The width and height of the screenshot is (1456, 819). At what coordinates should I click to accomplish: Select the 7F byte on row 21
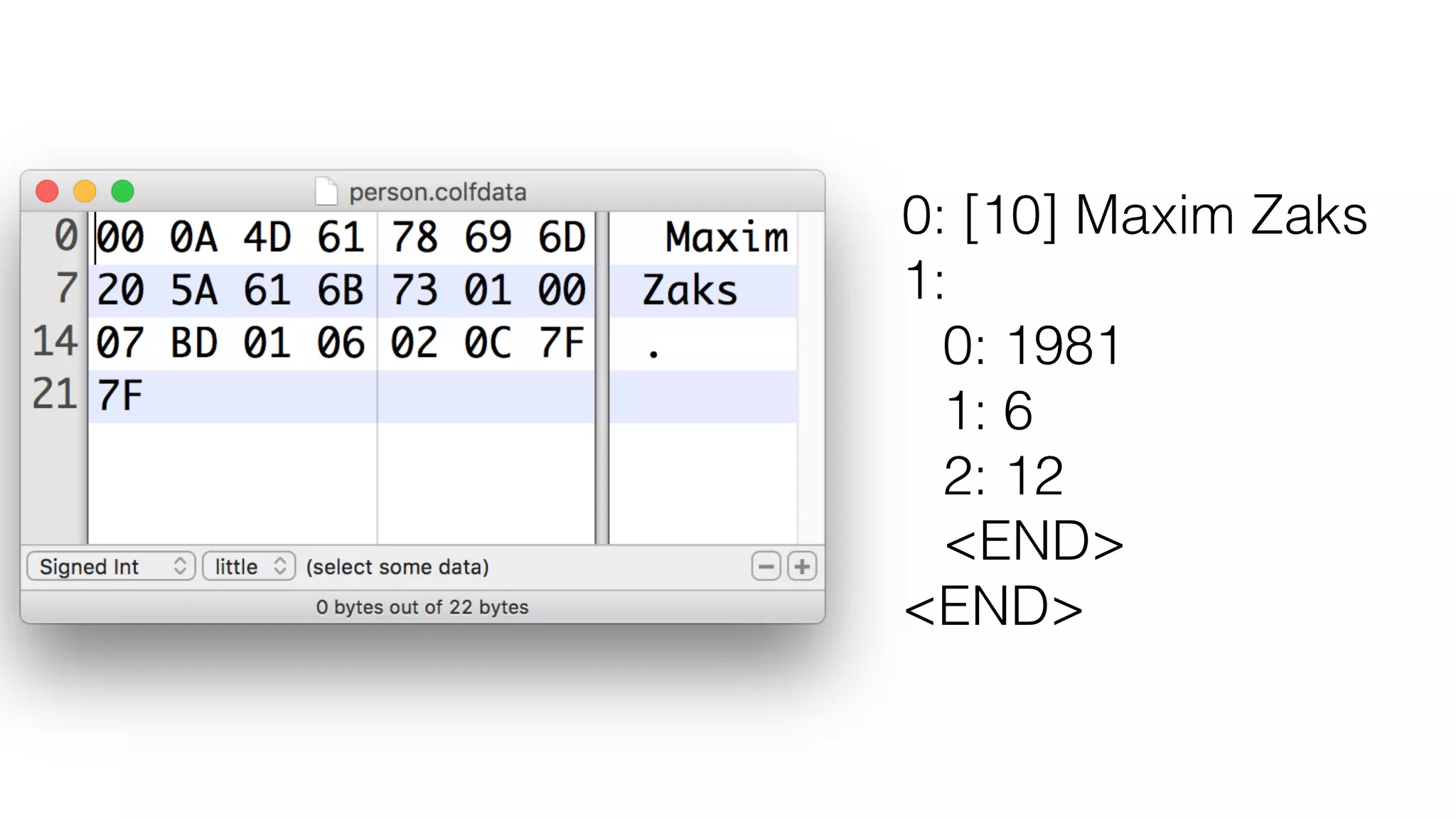click(119, 396)
